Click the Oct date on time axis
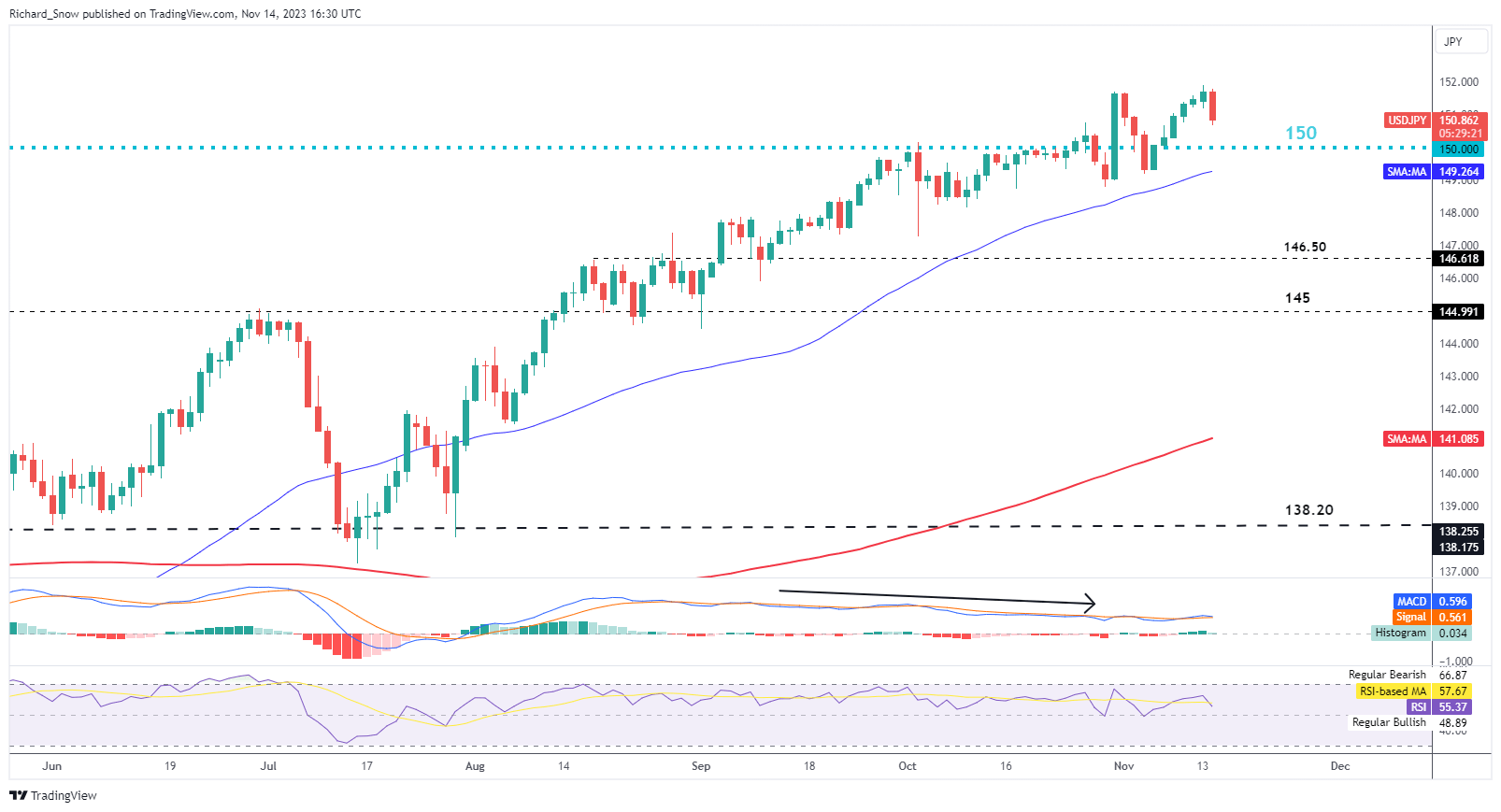The height and width of the screenshot is (812, 1501). click(908, 766)
